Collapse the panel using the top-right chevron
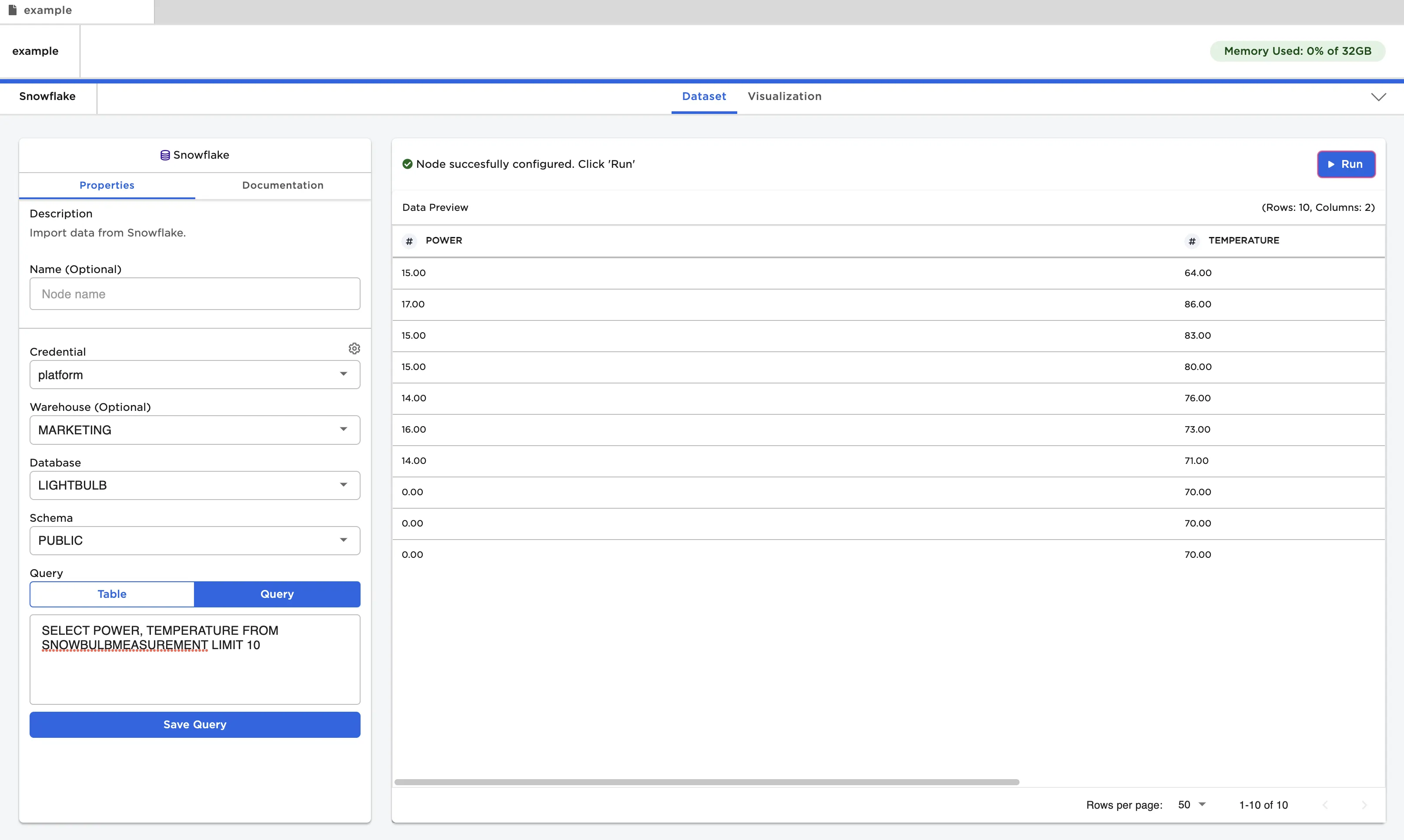This screenshot has height=840, width=1404. coord(1379,96)
